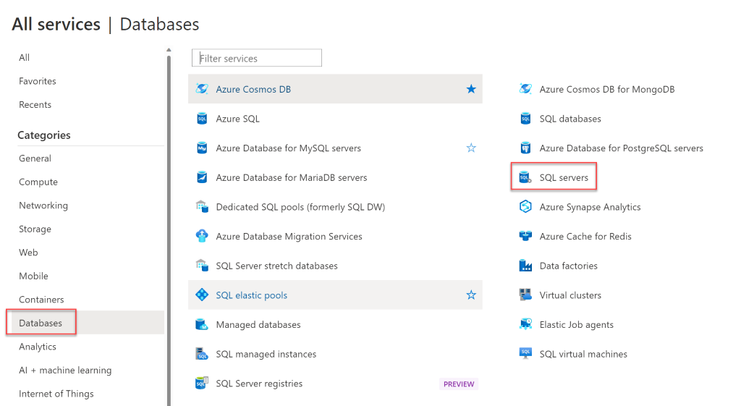Viewport: 741px width, 406px height.
Task: Click the Virtual clusters icon
Action: tap(525, 295)
